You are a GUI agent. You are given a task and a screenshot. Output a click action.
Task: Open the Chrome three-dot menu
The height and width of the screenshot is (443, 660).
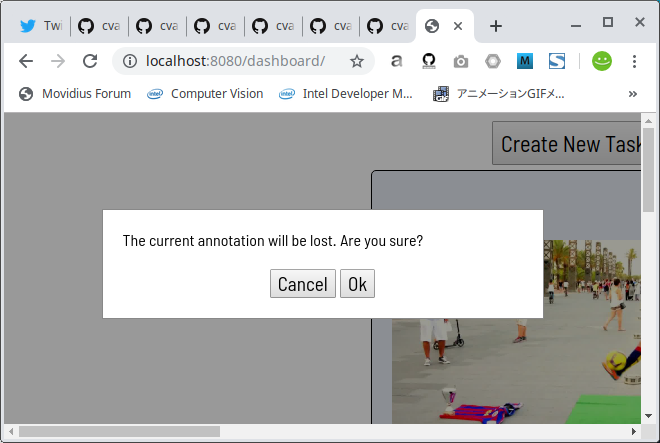(x=634, y=61)
